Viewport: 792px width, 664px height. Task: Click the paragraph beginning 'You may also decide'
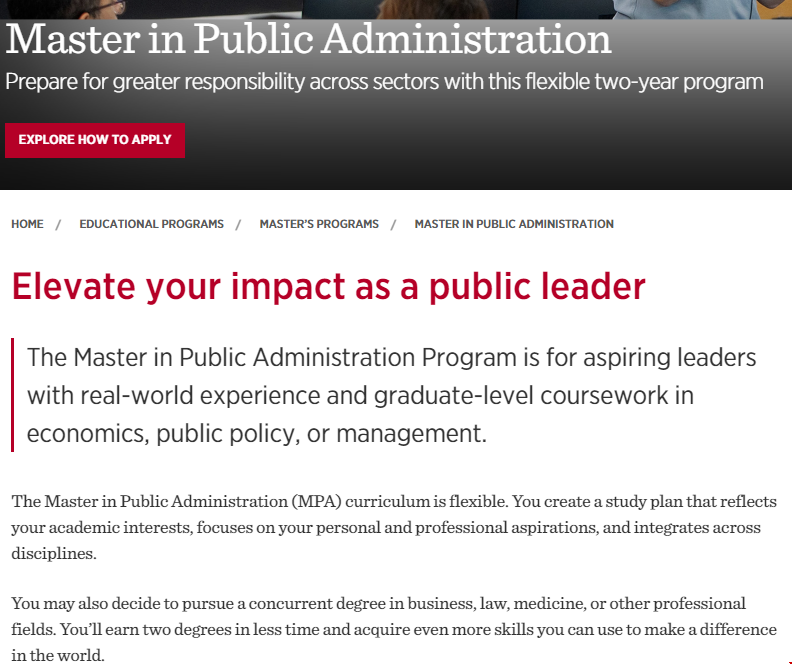pos(394,630)
